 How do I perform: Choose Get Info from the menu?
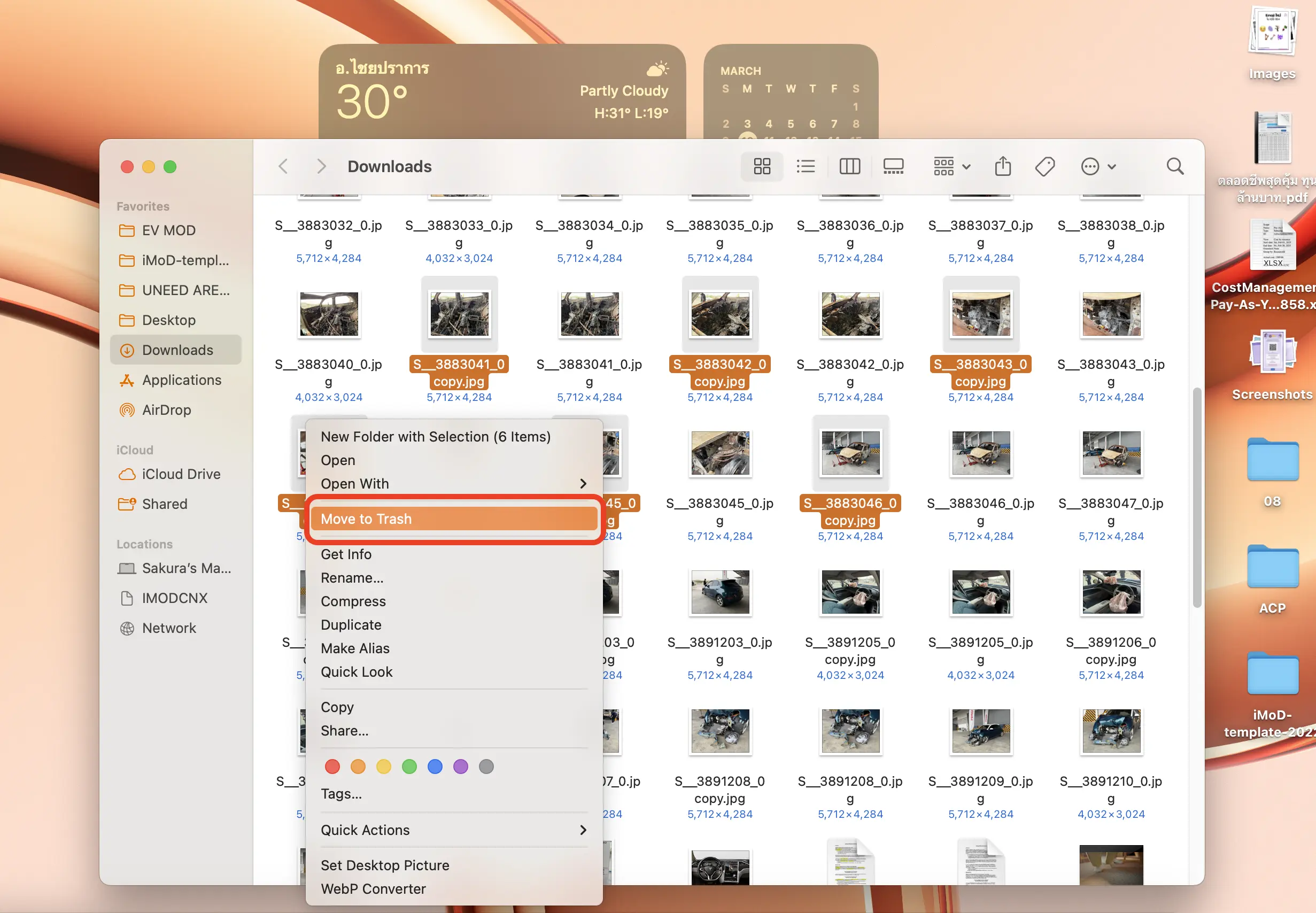click(345, 554)
